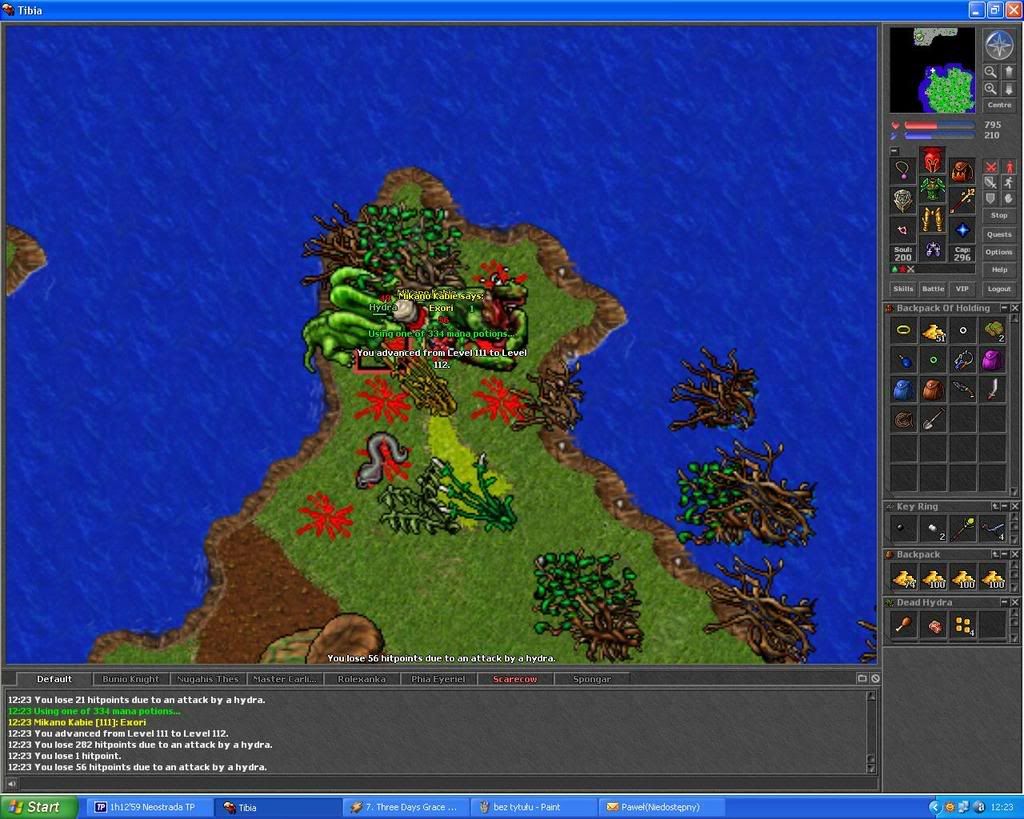Click the ring equipment slot
This screenshot has width=1024, height=819.
[x=903, y=230]
